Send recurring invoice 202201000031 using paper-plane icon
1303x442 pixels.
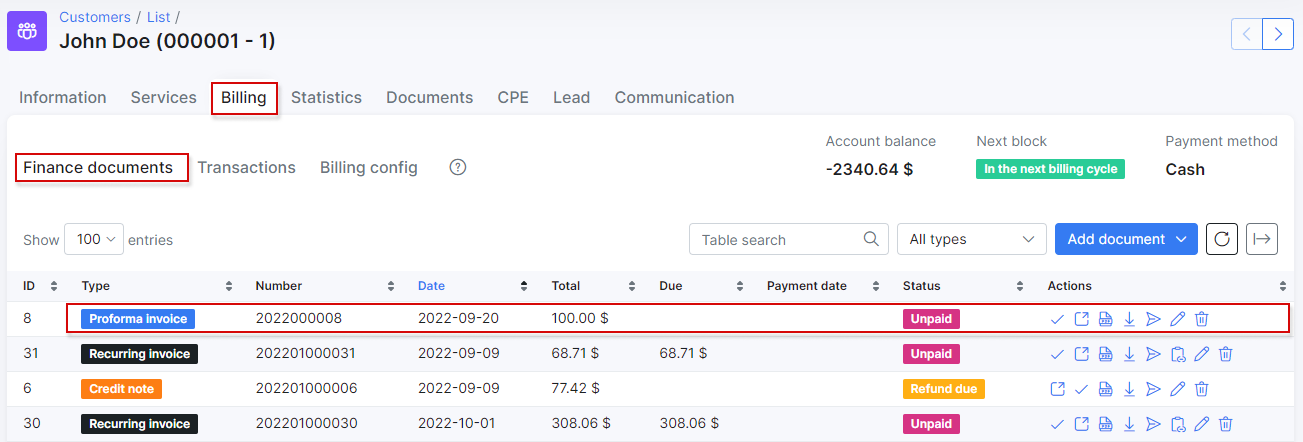(1153, 354)
